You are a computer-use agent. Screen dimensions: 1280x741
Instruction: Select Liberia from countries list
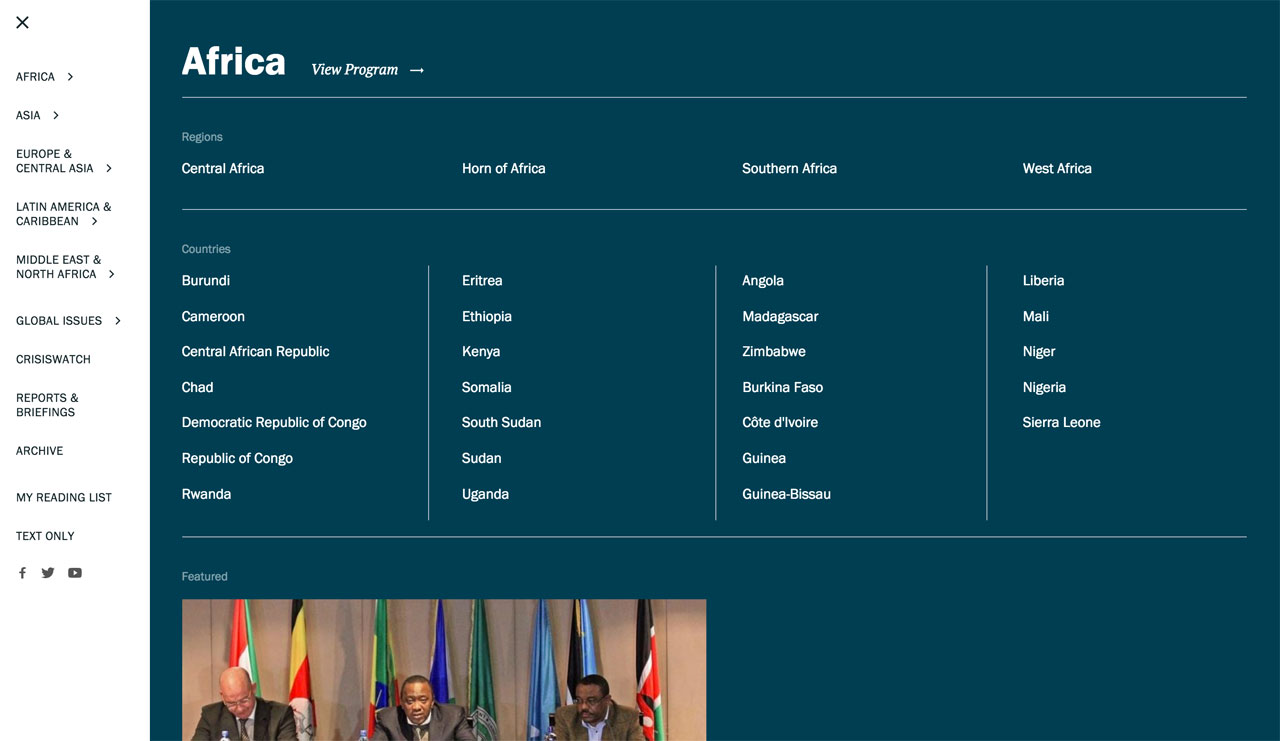coord(1043,281)
